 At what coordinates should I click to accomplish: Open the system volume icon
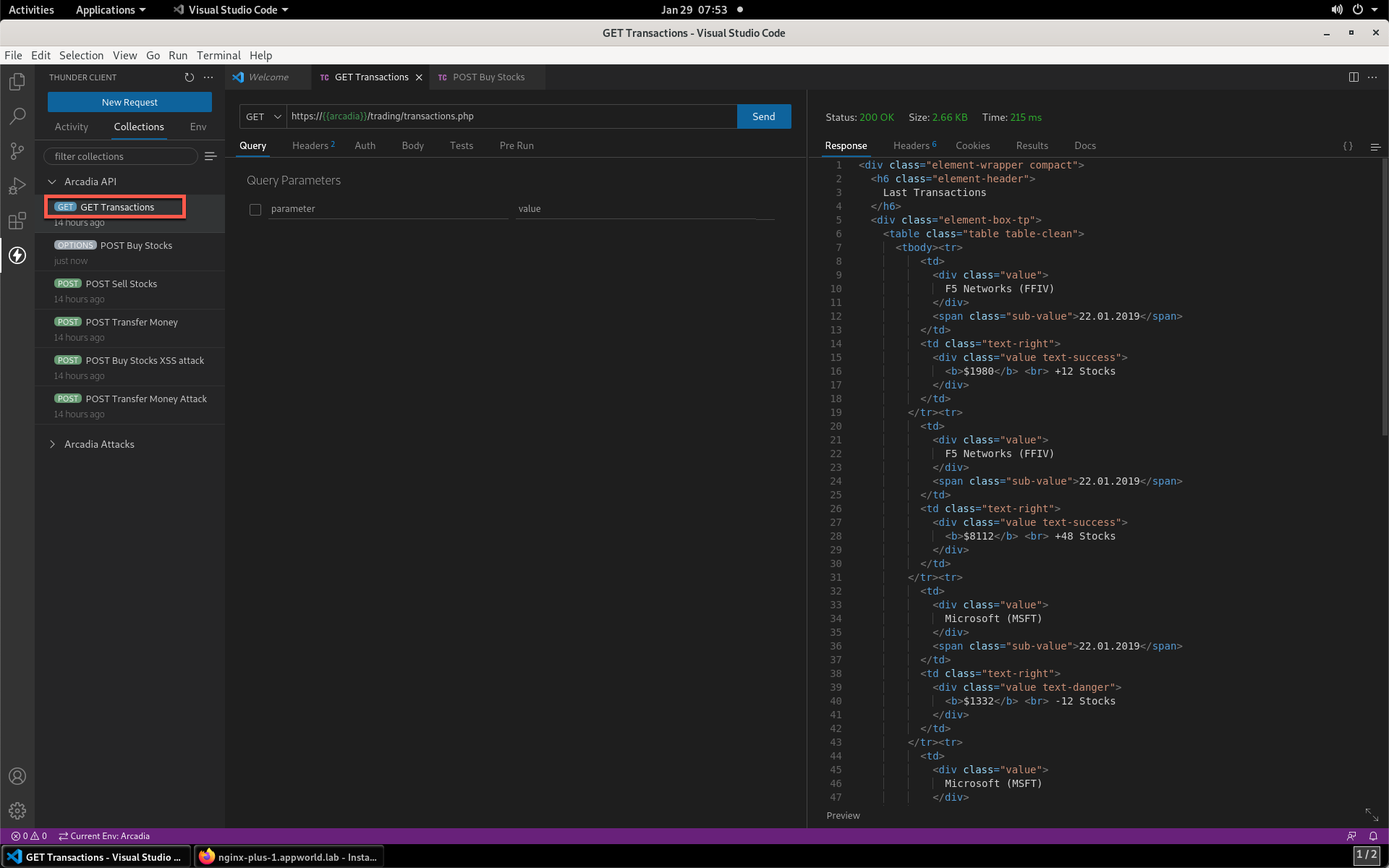click(x=1336, y=9)
